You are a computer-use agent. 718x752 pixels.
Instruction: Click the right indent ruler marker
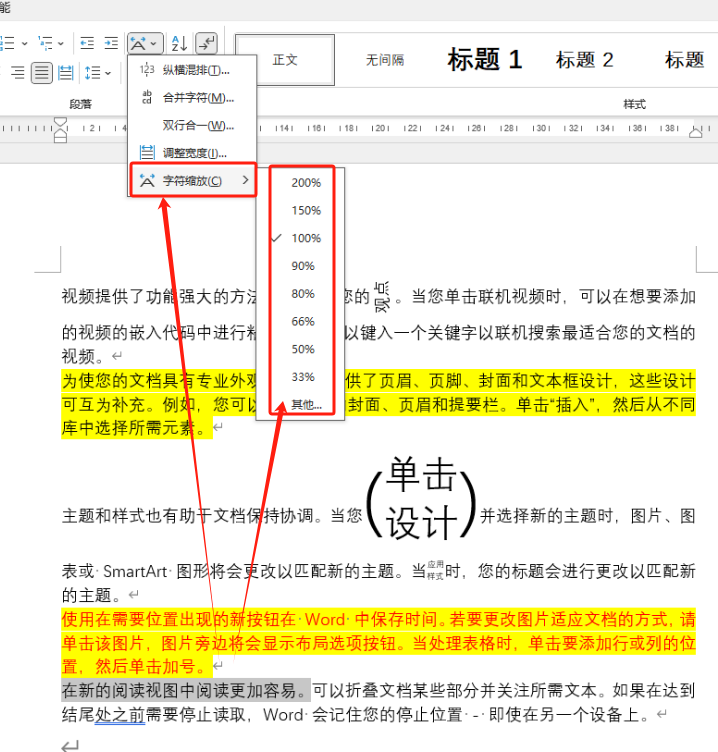pyautogui.click(x=695, y=133)
